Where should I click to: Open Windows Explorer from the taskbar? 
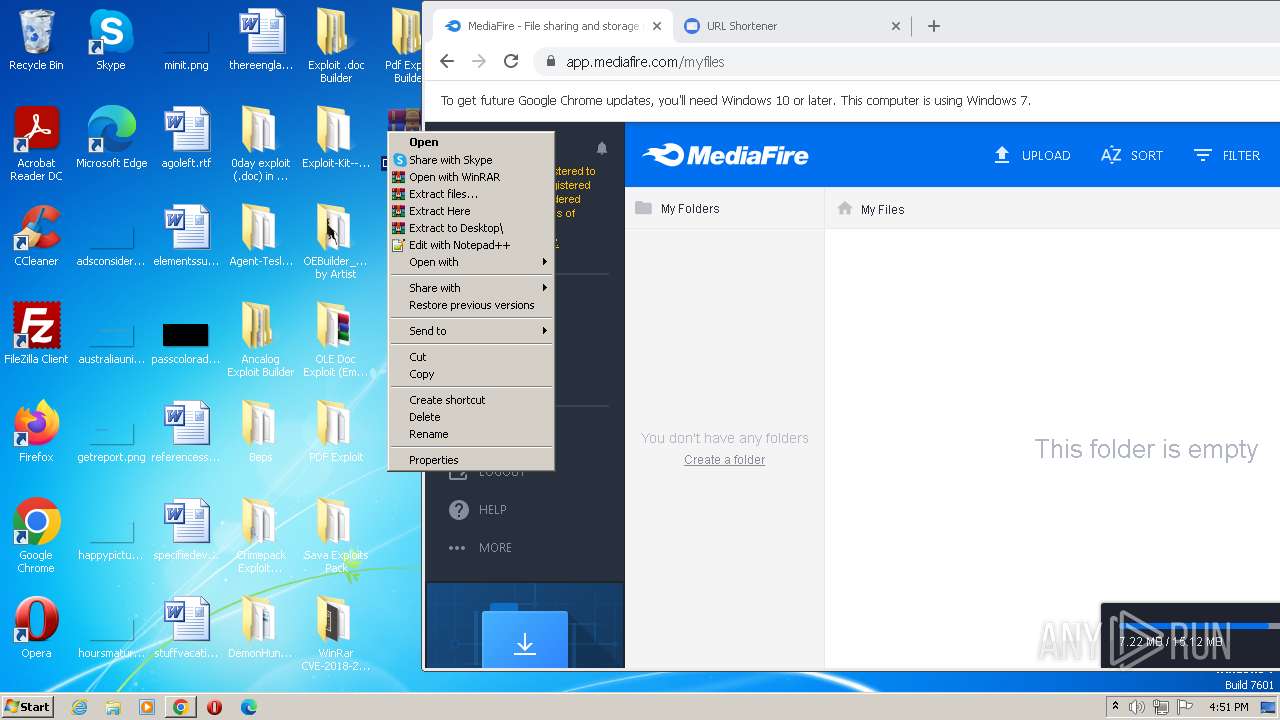[x=113, y=707]
